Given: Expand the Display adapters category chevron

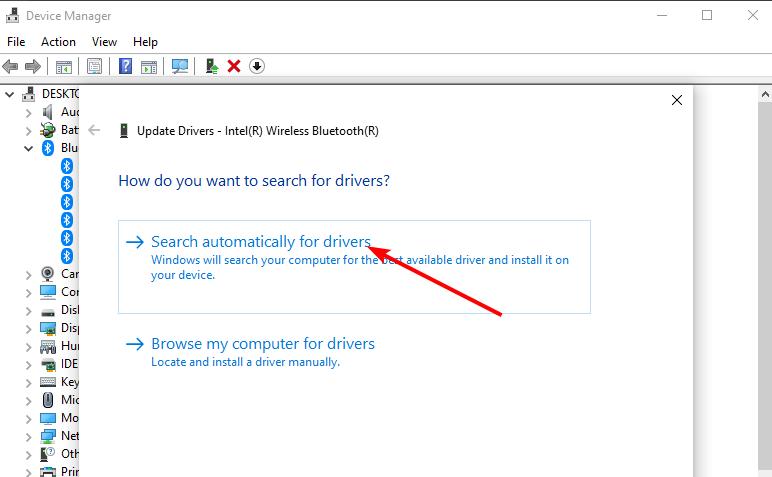Looking at the screenshot, I should tap(29, 329).
